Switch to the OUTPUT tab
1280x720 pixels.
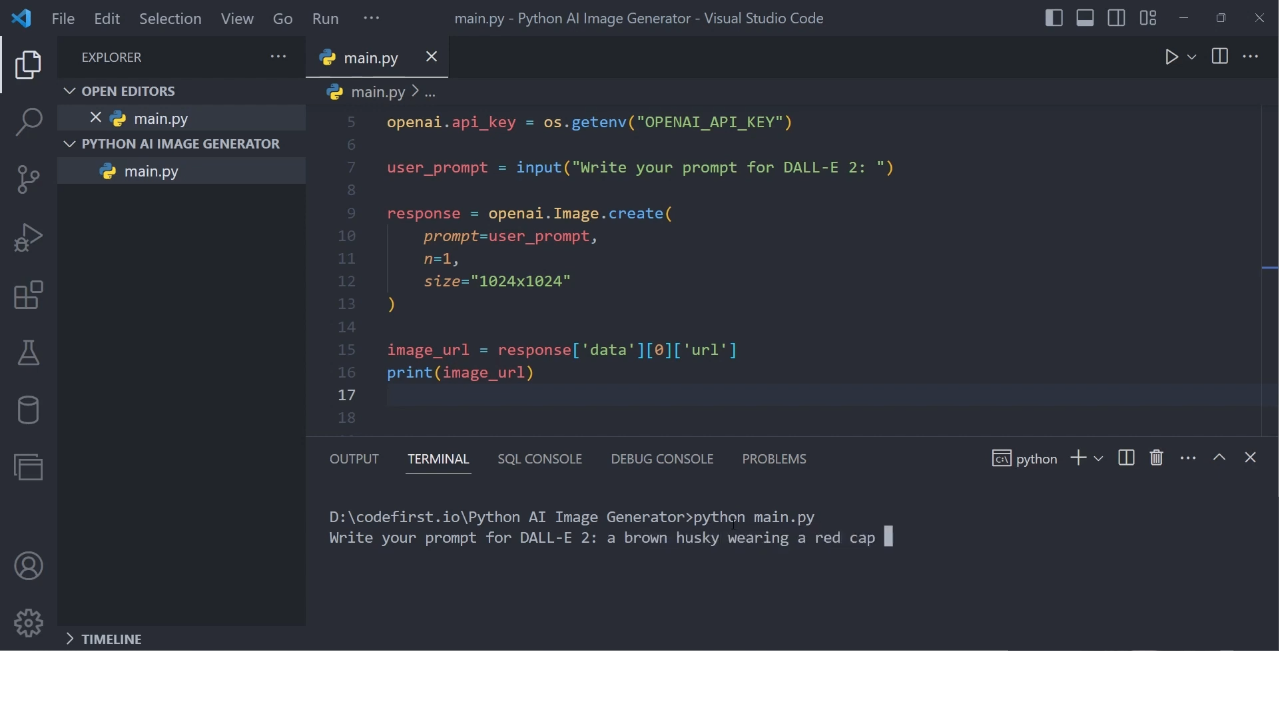pos(354,459)
